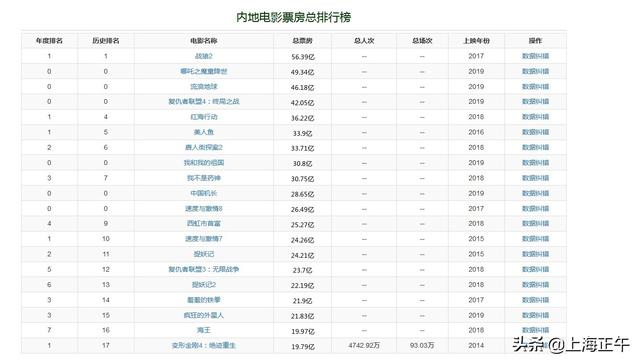The height and width of the screenshot is (363, 640).
Task: Select the 28.65亿 box office value
Action: tap(302, 194)
